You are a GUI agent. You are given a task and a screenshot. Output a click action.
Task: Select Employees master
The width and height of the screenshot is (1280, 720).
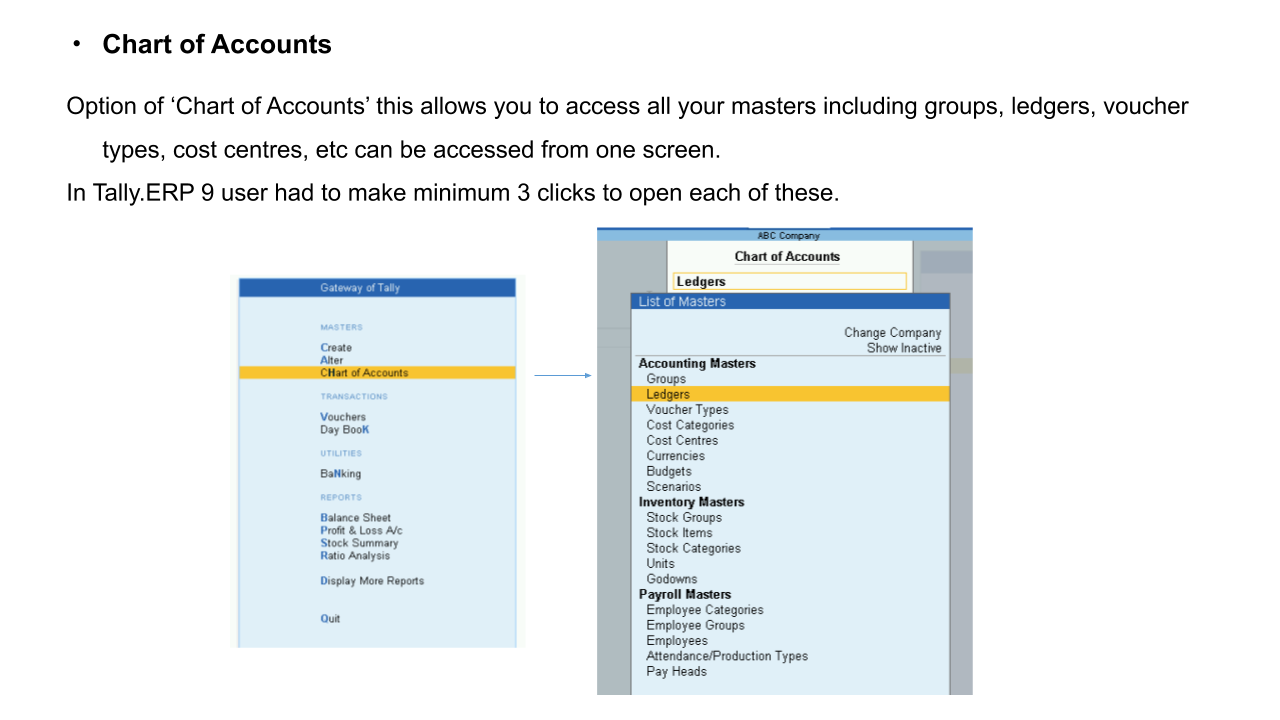[x=677, y=641]
